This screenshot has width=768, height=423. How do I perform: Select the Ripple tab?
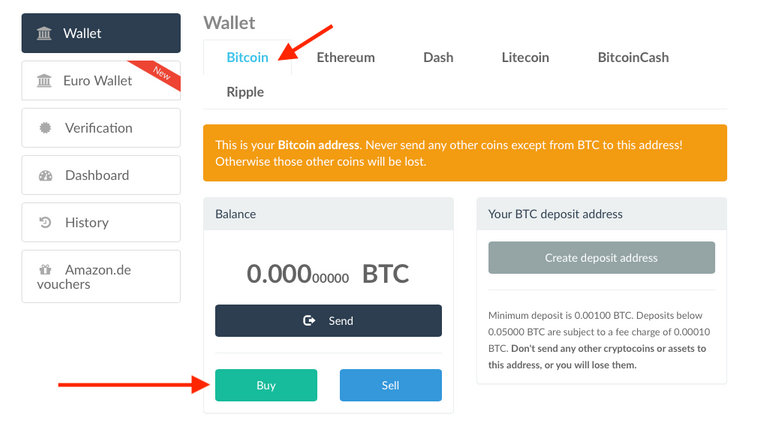pos(245,92)
